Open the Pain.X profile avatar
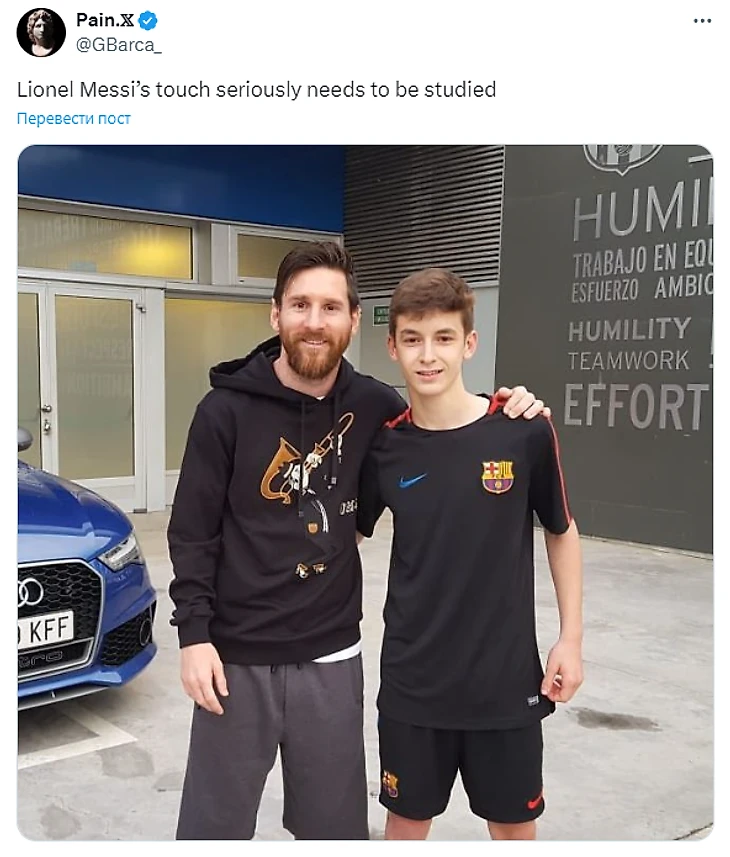This screenshot has height=857, width=730. [x=42, y=32]
